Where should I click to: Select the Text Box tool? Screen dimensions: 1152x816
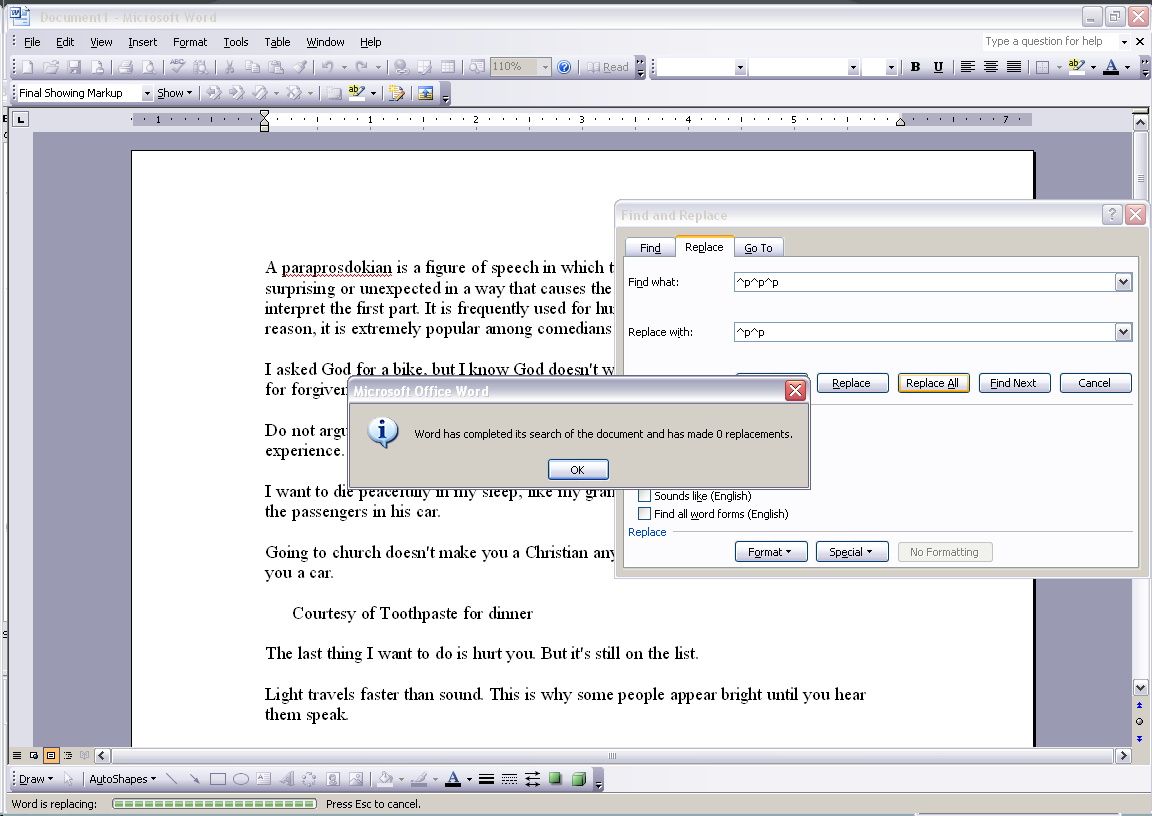click(262, 778)
